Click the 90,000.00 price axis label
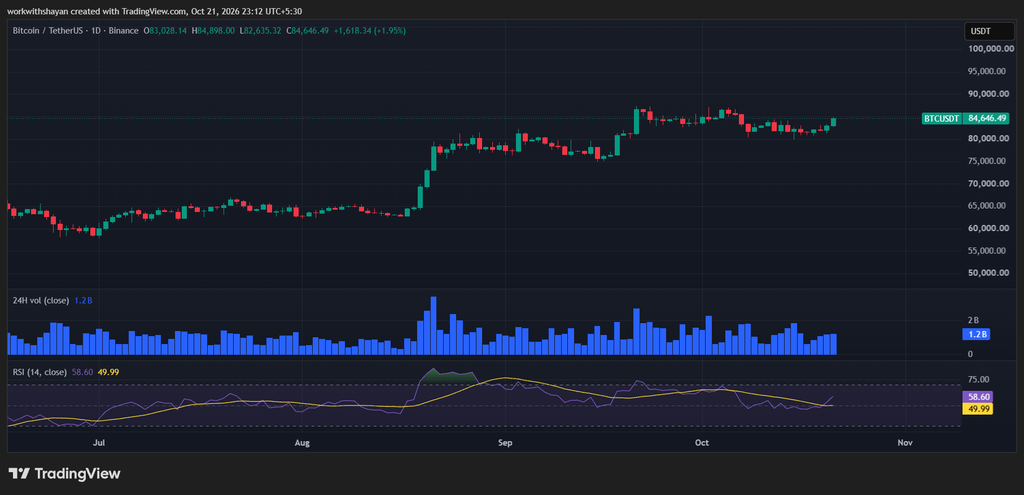Image resolution: width=1024 pixels, height=495 pixels. [x=991, y=94]
